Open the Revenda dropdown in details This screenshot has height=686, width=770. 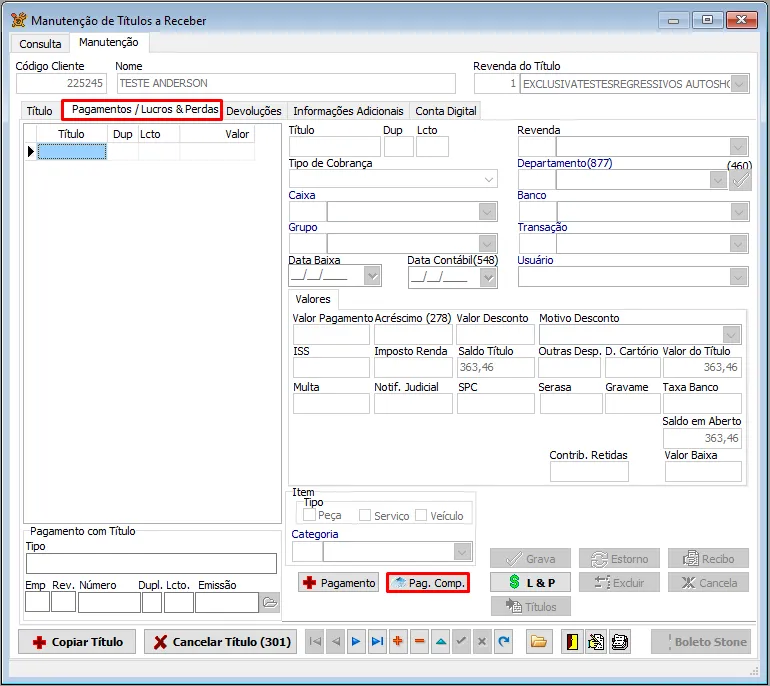(x=739, y=146)
